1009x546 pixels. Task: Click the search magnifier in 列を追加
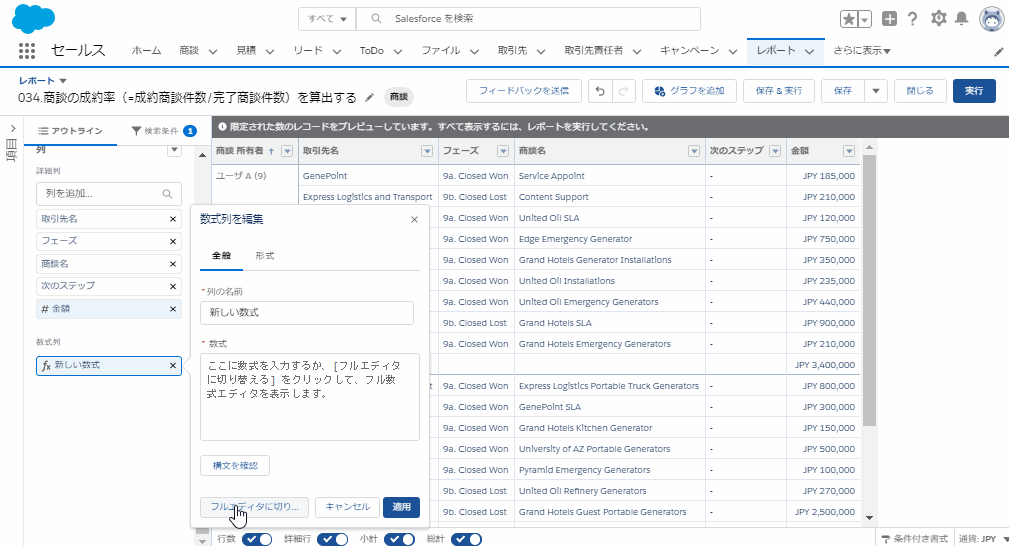167,194
